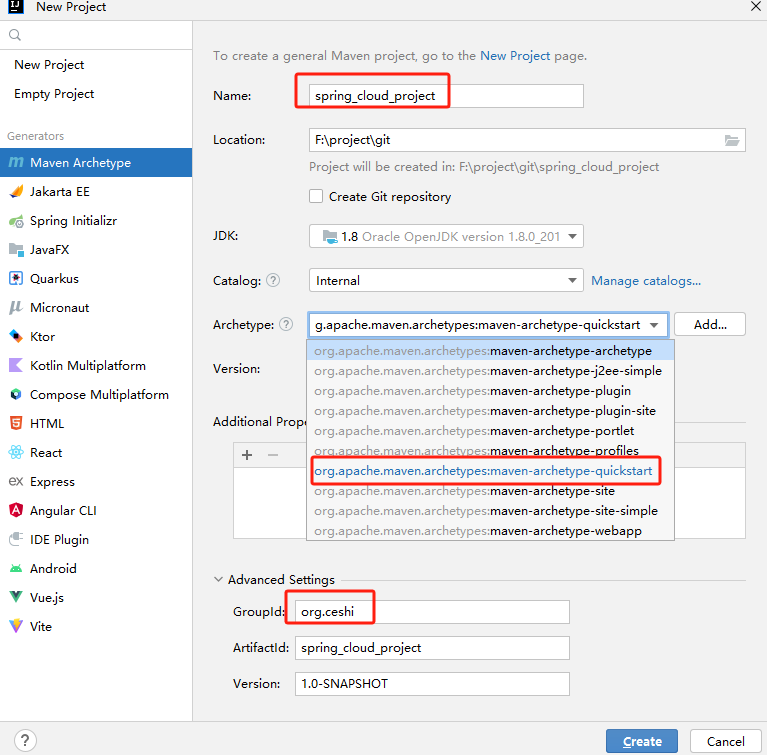Click the Vite generator icon

point(16,626)
